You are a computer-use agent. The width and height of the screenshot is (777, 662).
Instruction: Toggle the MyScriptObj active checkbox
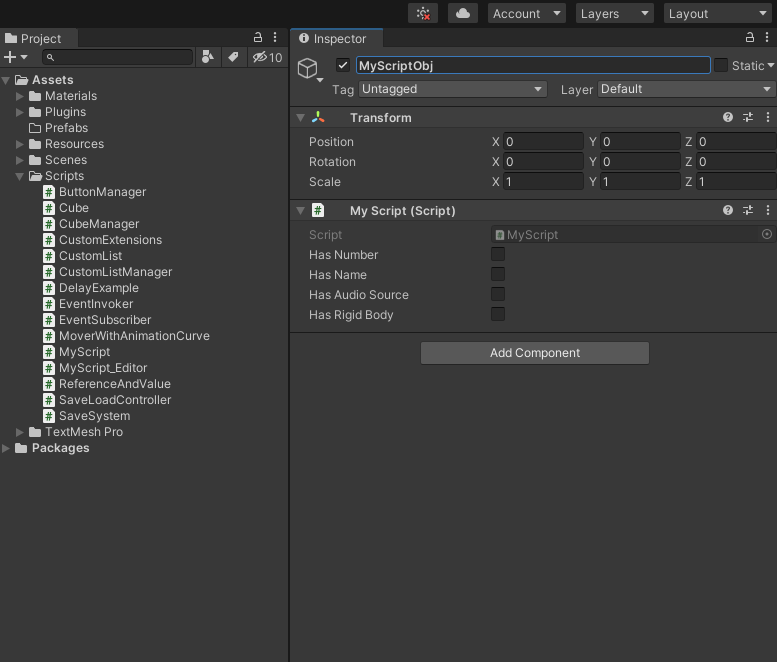click(343, 65)
